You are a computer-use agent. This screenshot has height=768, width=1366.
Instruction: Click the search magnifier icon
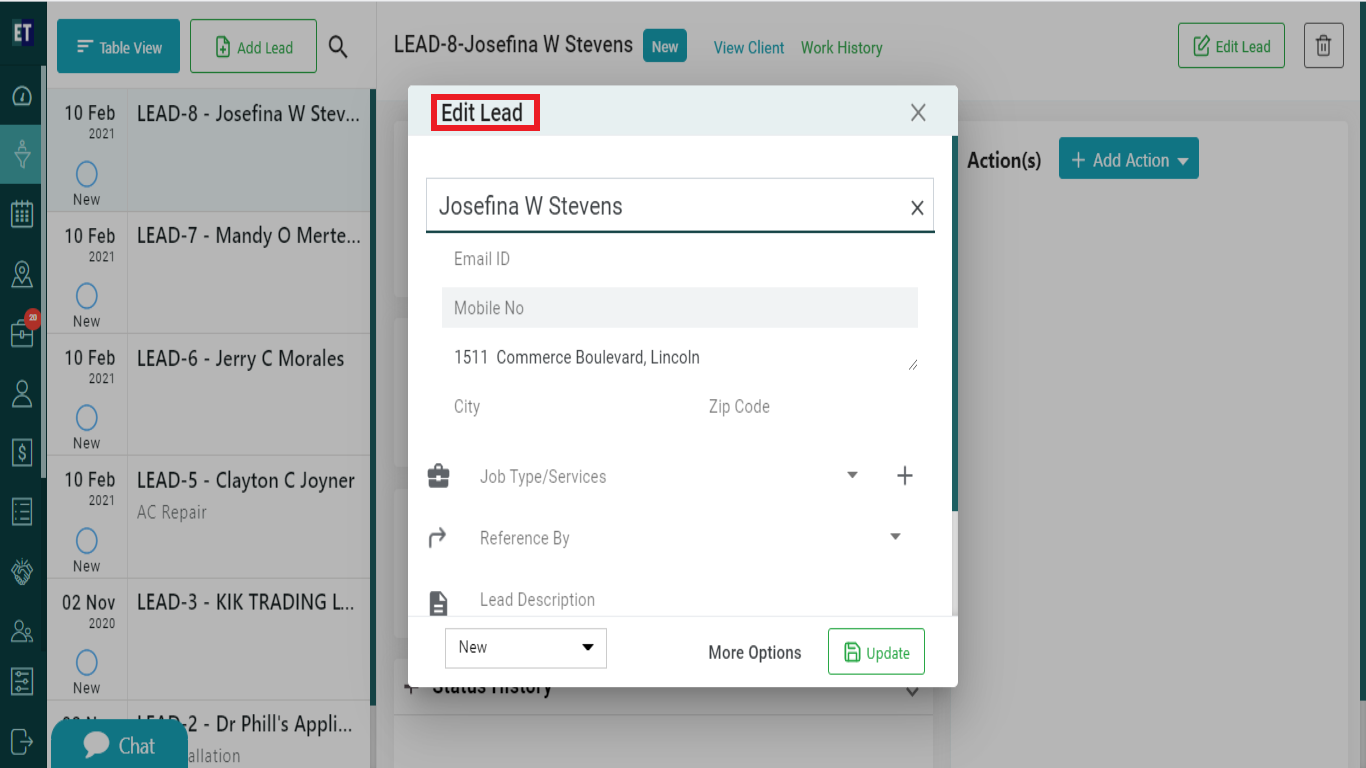pos(338,47)
